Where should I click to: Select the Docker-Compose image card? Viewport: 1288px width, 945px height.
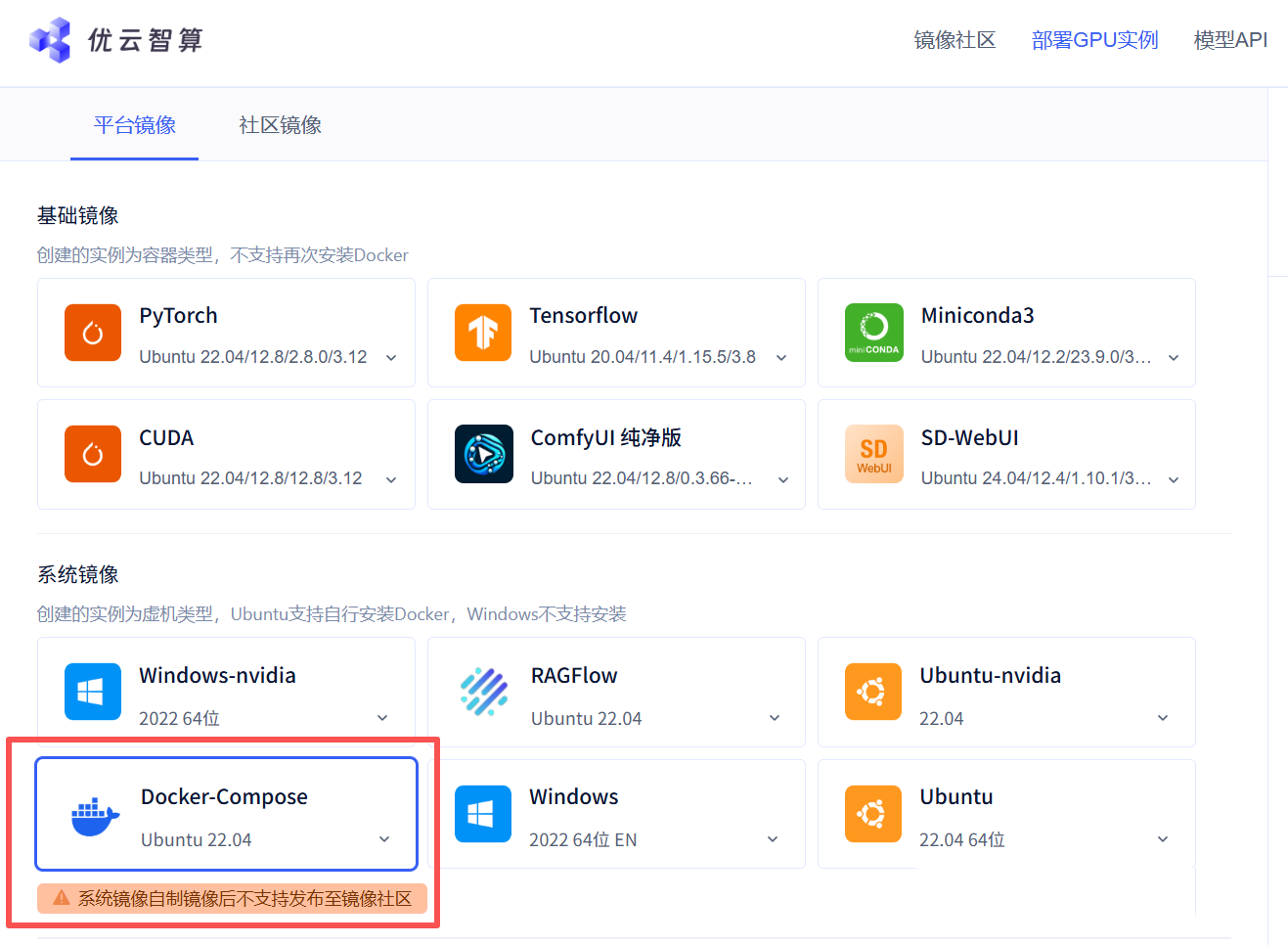[225, 814]
